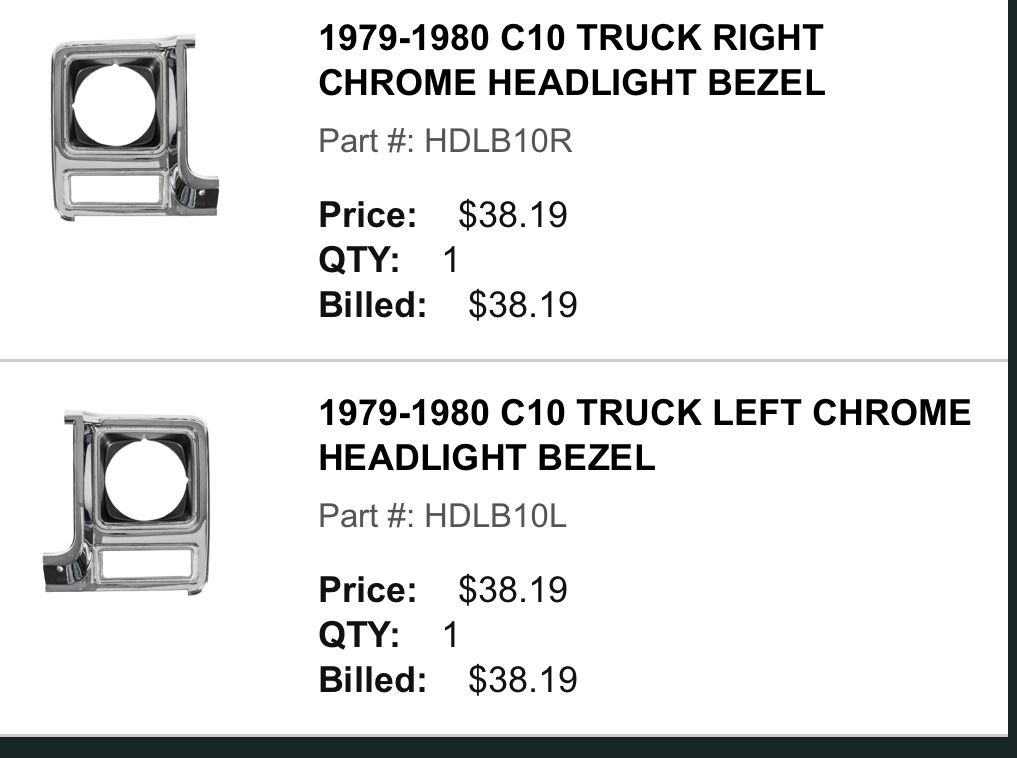The image size is (1017, 758).
Task: Open the C10 Truck Right Chrome Headlight Bezel title
Action: click(571, 60)
